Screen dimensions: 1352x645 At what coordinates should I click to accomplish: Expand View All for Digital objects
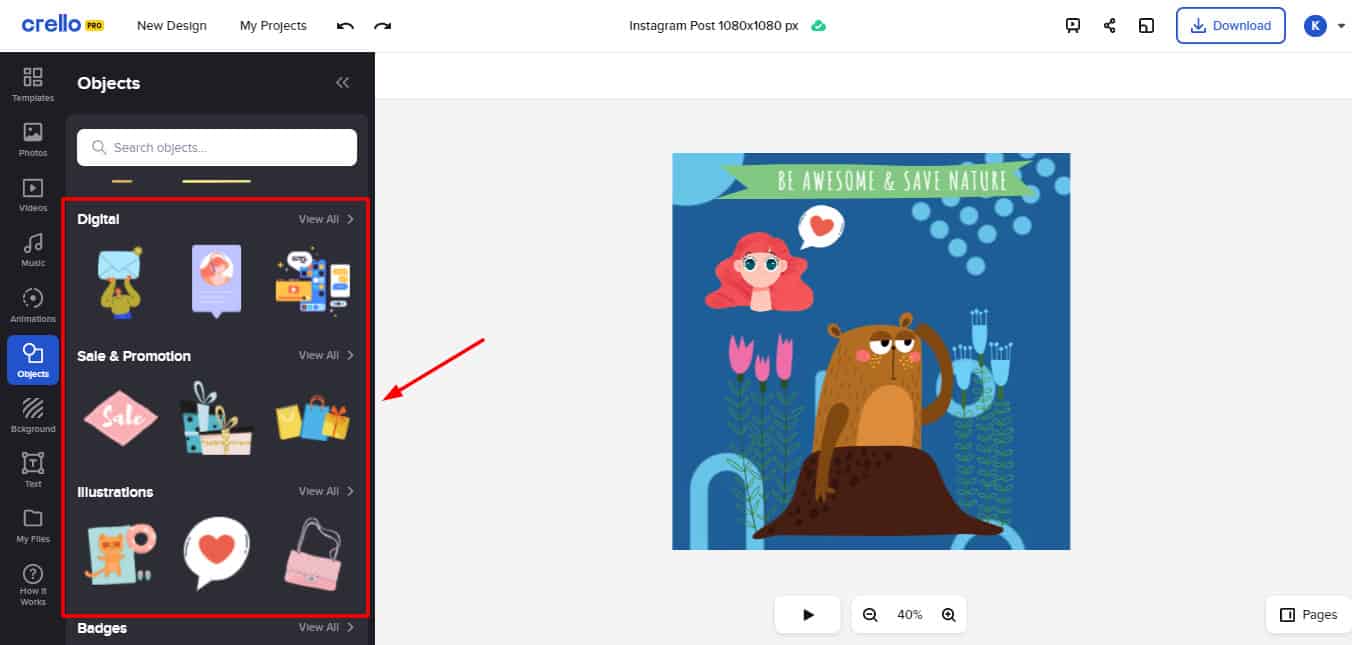[326, 219]
